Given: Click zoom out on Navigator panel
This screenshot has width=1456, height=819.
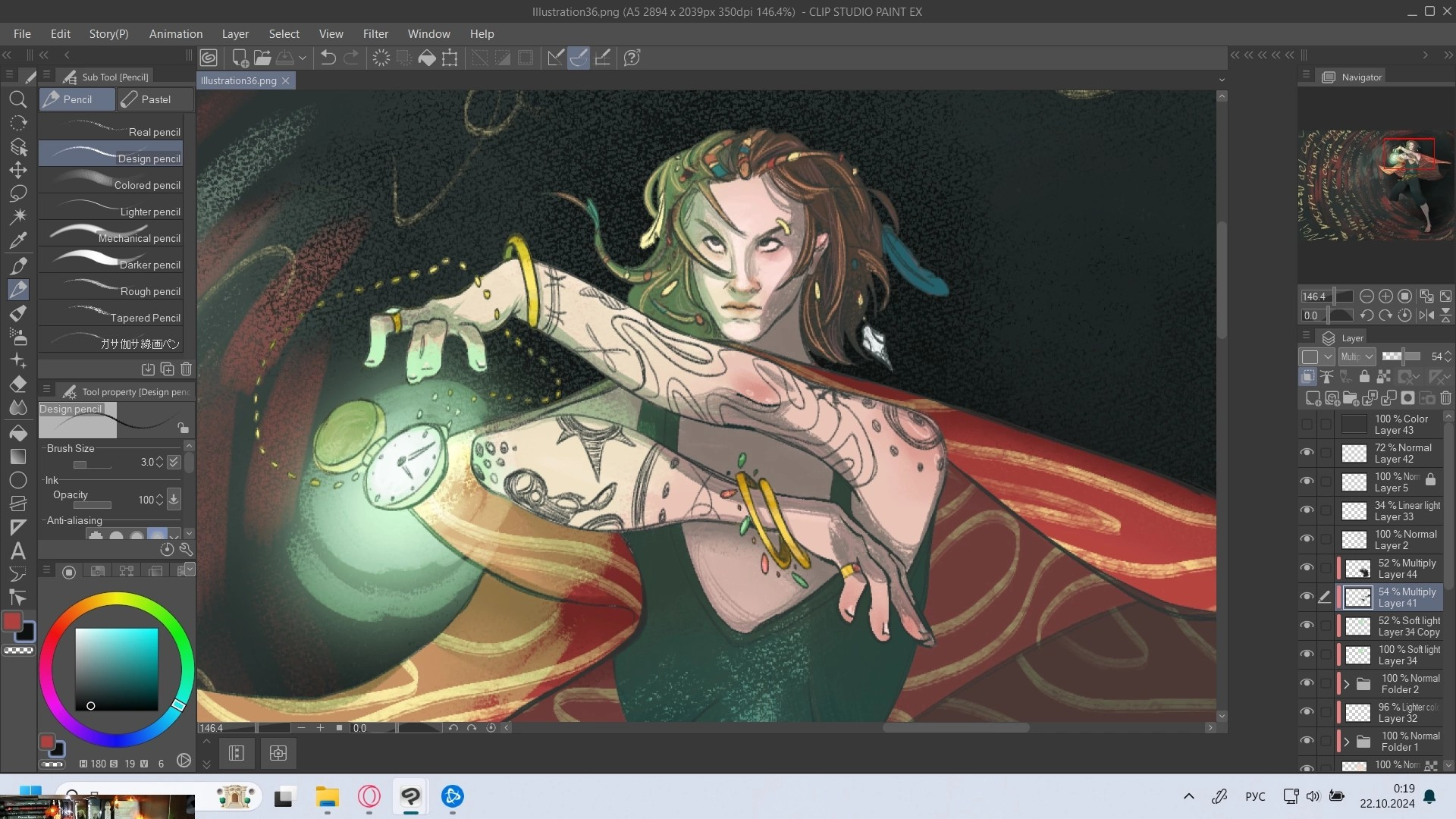Looking at the screenshot, I should point(1367,297).
